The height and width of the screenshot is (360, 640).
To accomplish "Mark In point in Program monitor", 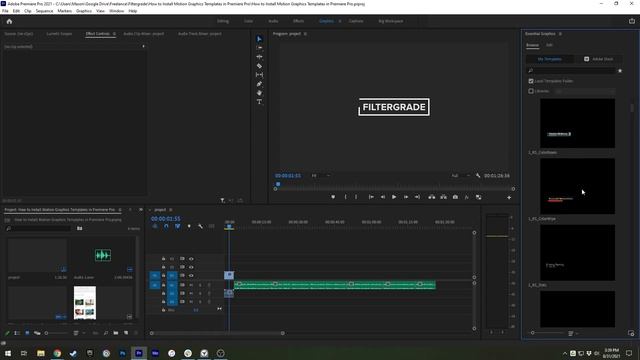I will tap(345, 197).
